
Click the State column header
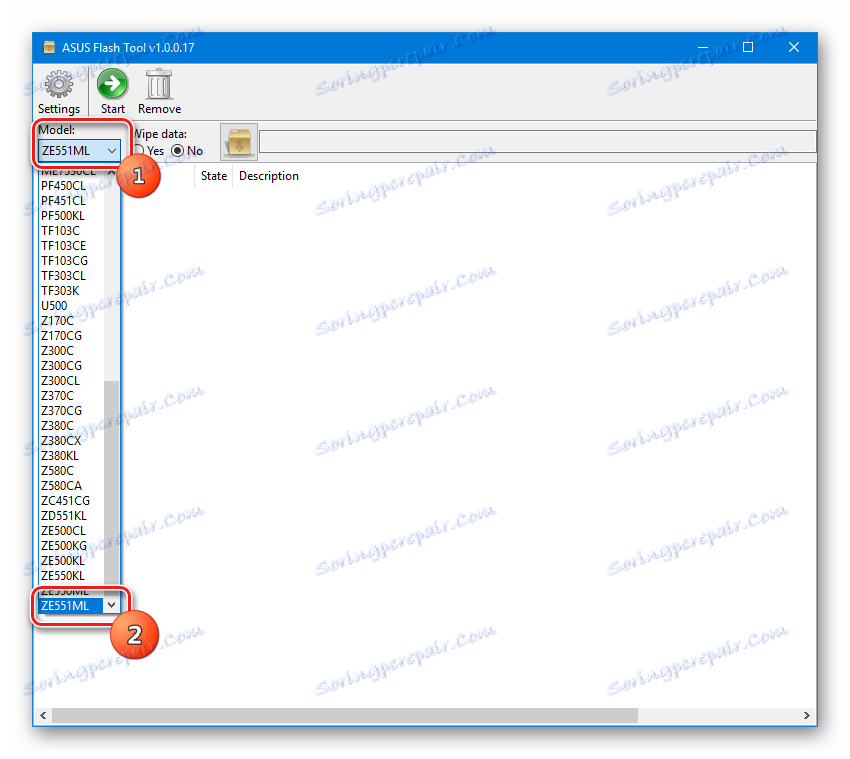click(214, 176)
